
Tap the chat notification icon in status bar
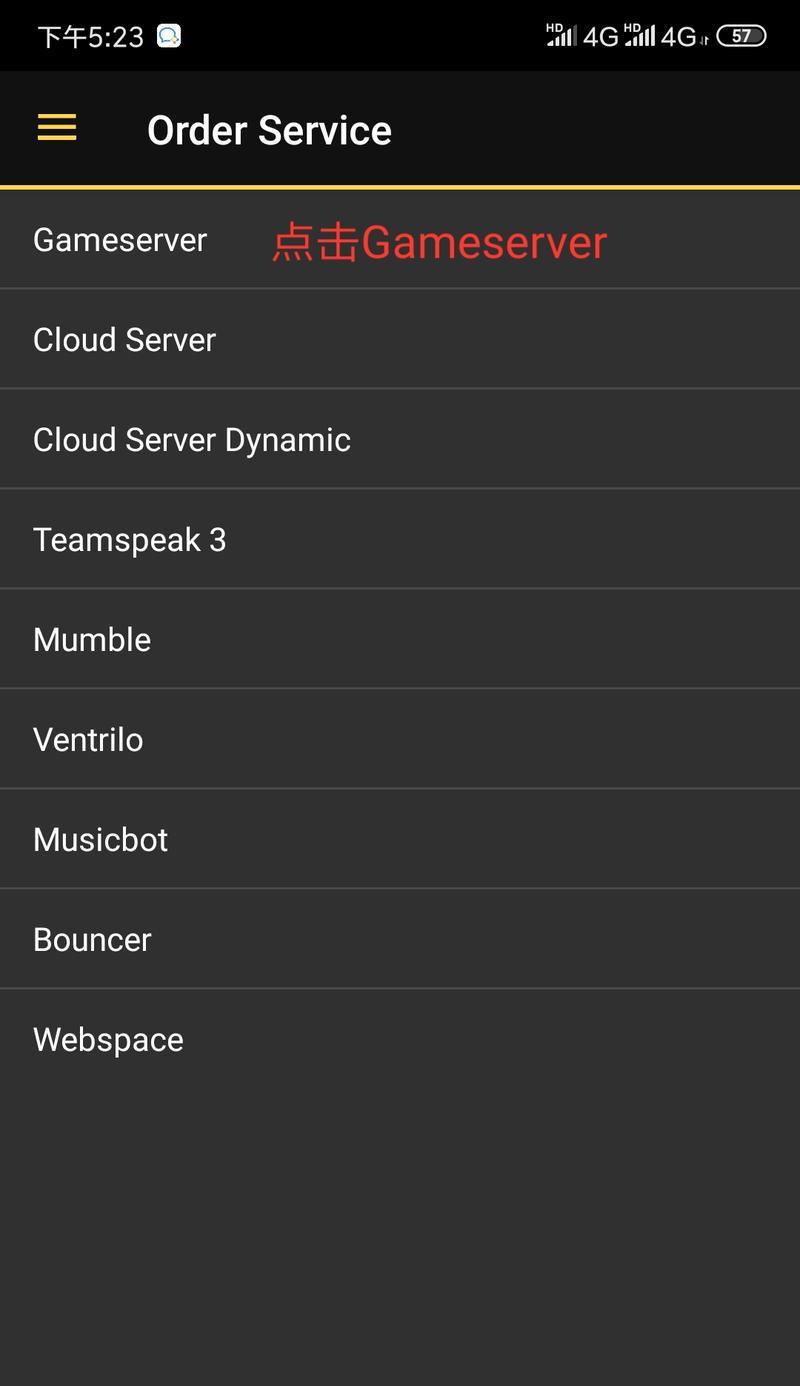click(169, 36)
